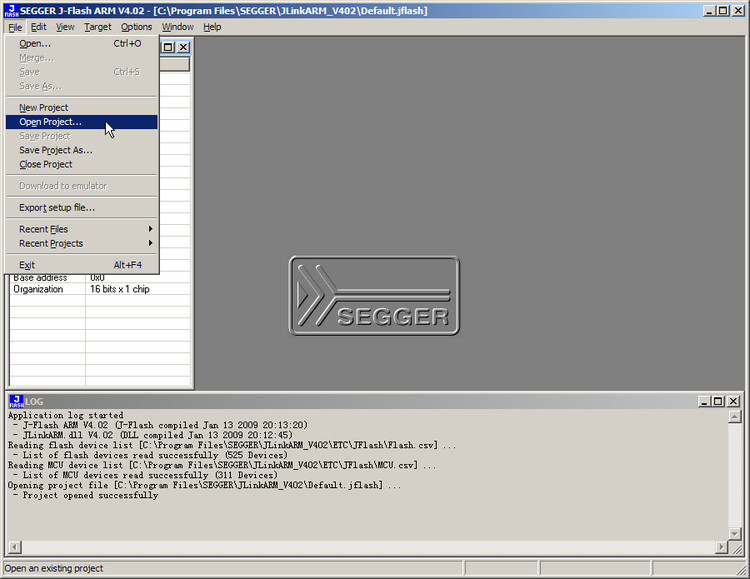Image resolution: width=750 pixels, height=579 pixels.
Task: Open the Edit menu
Action: 39,27
